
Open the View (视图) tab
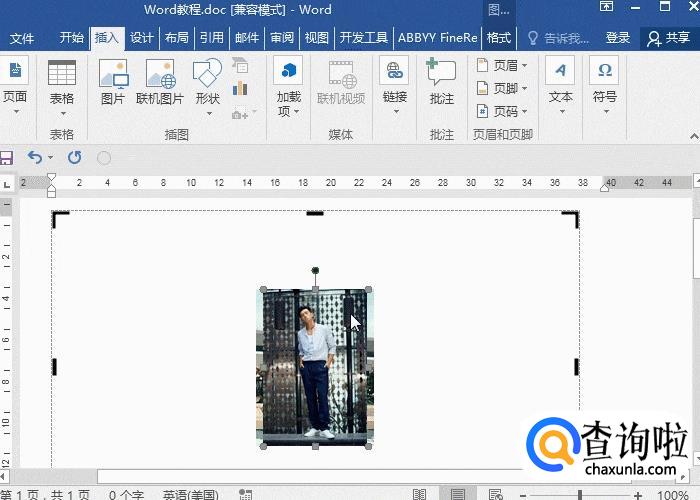pos(317,38)
